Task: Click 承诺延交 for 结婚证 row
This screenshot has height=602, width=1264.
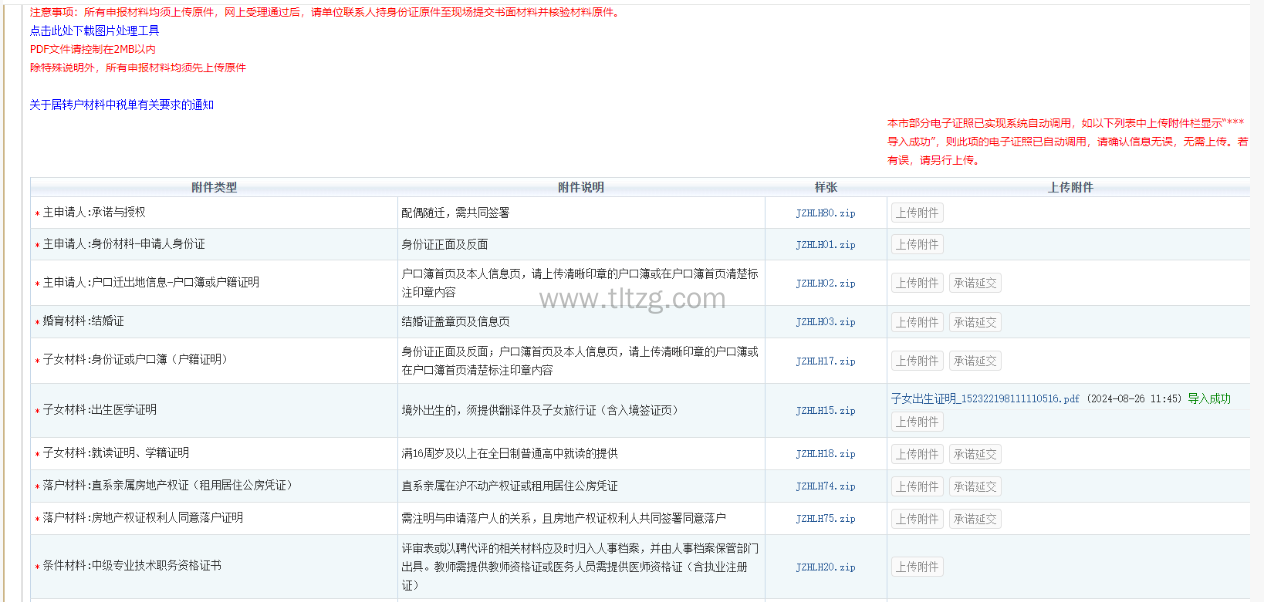Action: pyautogui.click(x=974, y=322)
